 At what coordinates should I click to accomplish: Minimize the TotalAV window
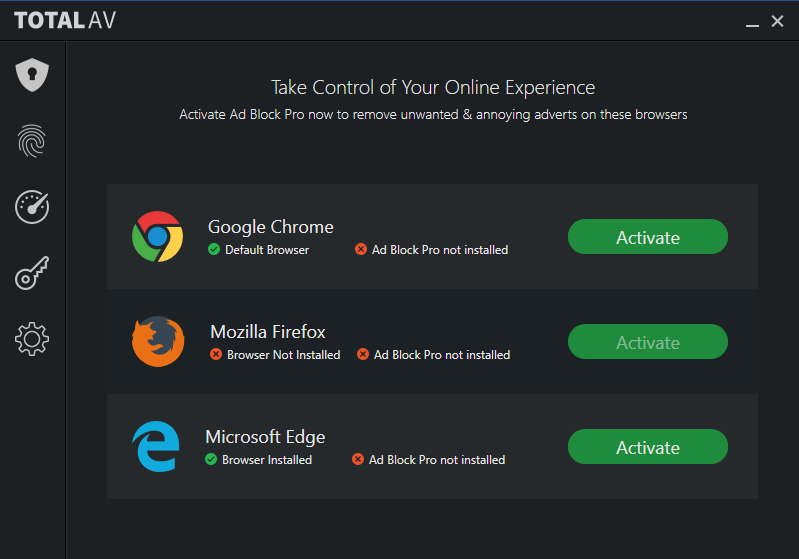[752, 22]
